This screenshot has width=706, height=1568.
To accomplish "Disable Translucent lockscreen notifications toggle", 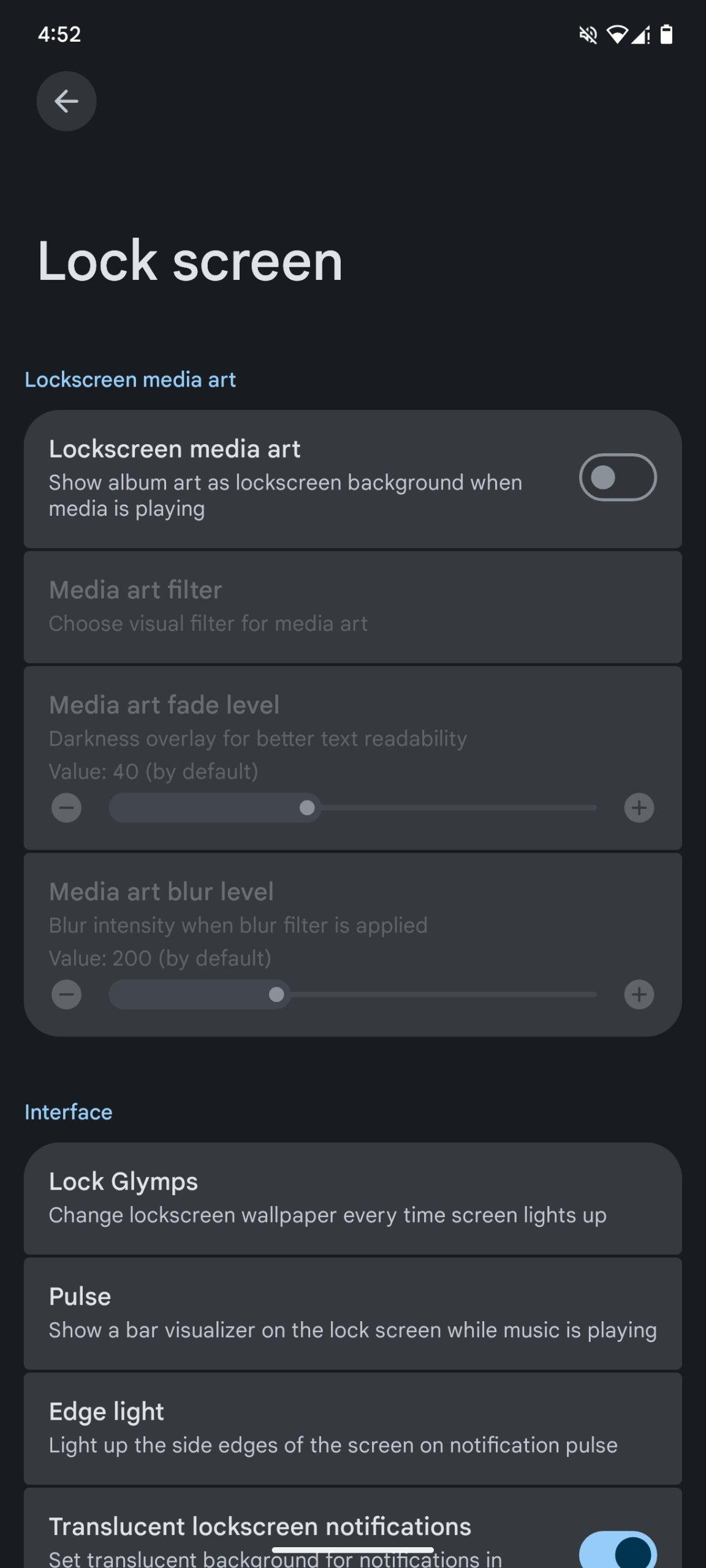I will point(617,1551).
